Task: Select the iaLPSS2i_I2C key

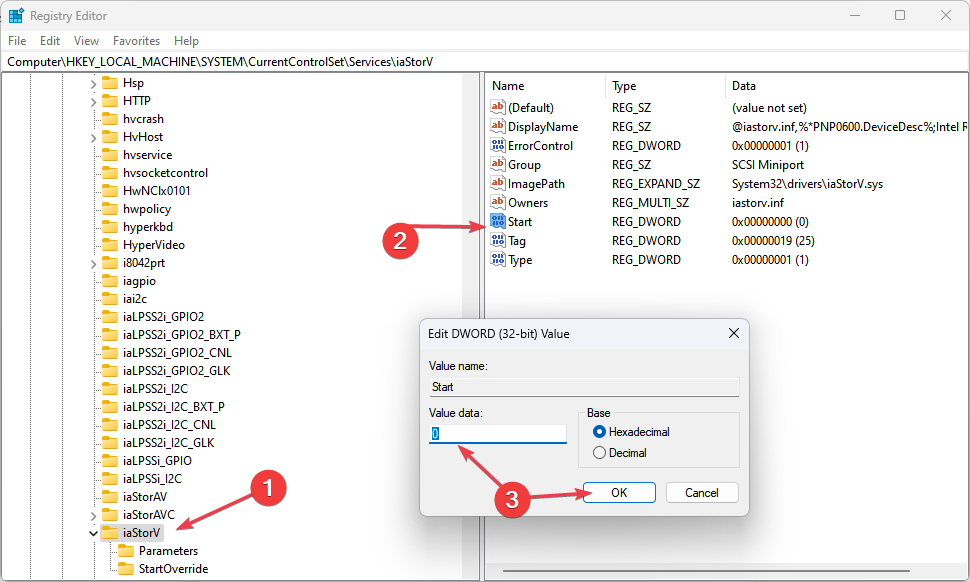Action: [x=155, y=388]
